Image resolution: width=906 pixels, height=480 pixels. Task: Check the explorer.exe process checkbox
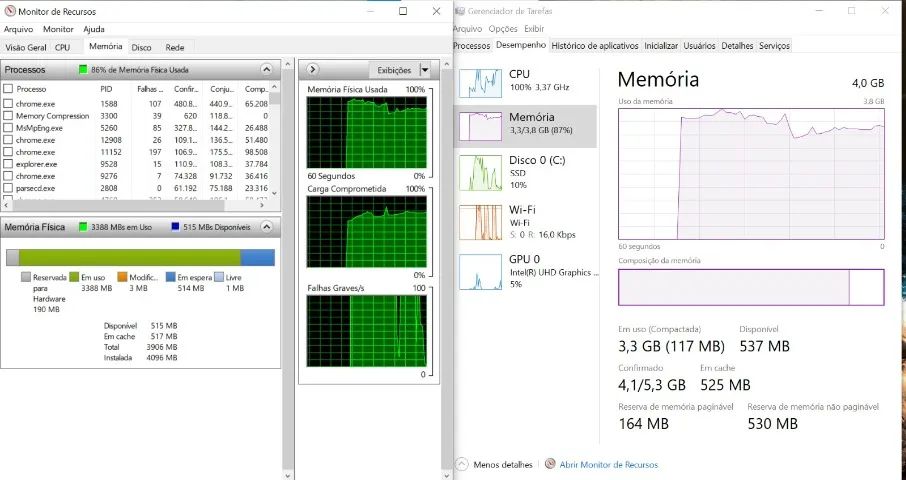(8, 164)
